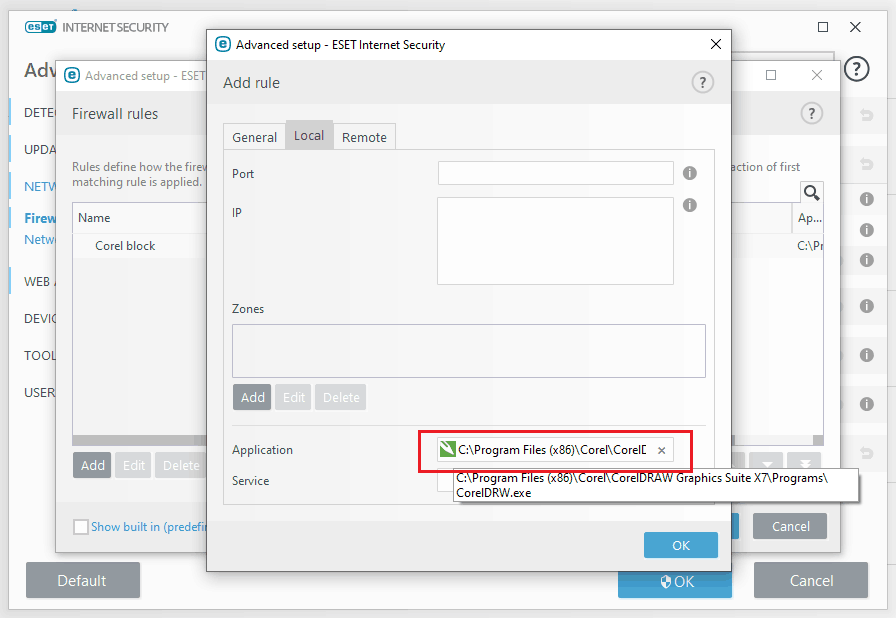Click into the Port input field
Image resolution: width=896 pixels, height=618 pixels.
tap(555, 173)
